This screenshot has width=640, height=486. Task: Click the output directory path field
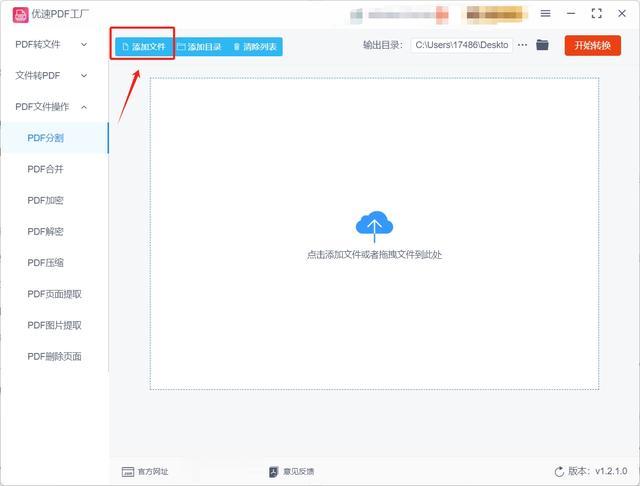[x=462, y=45]
